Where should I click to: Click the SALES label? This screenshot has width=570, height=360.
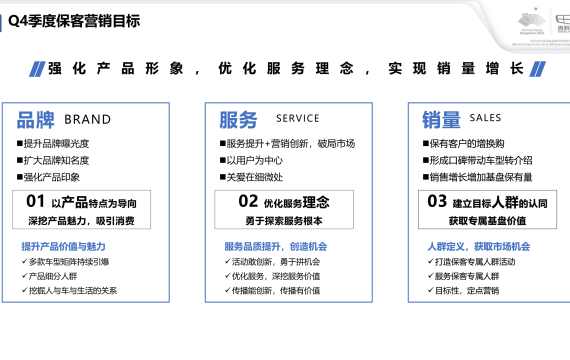click(x=485, y=118)
